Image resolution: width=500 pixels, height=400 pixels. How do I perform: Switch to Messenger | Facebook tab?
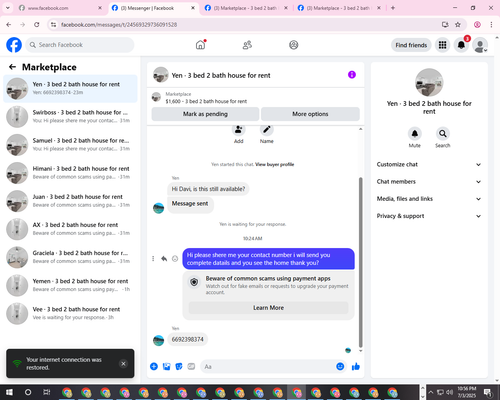(153, 8)
